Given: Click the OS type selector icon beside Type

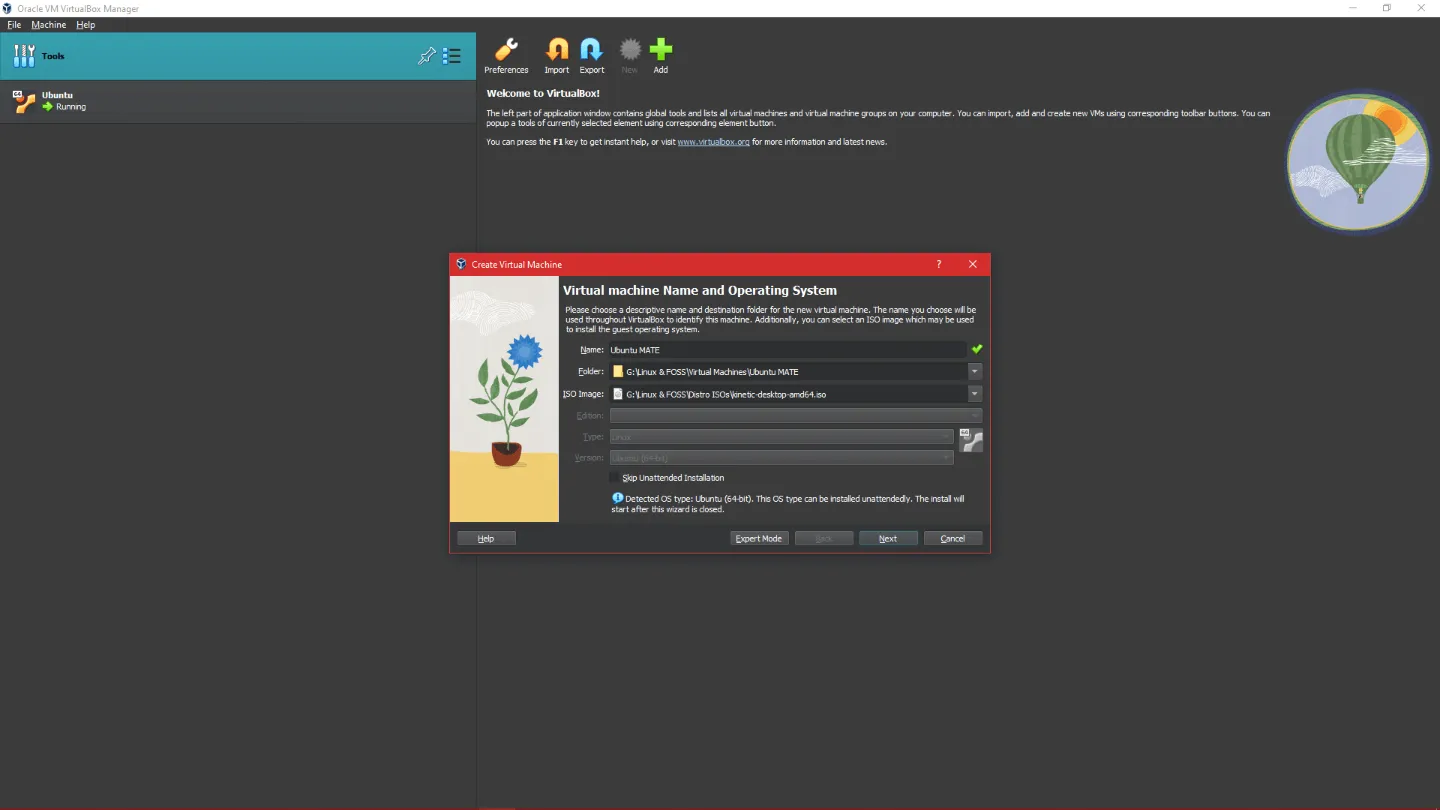Looking at the screenshot, I should [970, 439].
